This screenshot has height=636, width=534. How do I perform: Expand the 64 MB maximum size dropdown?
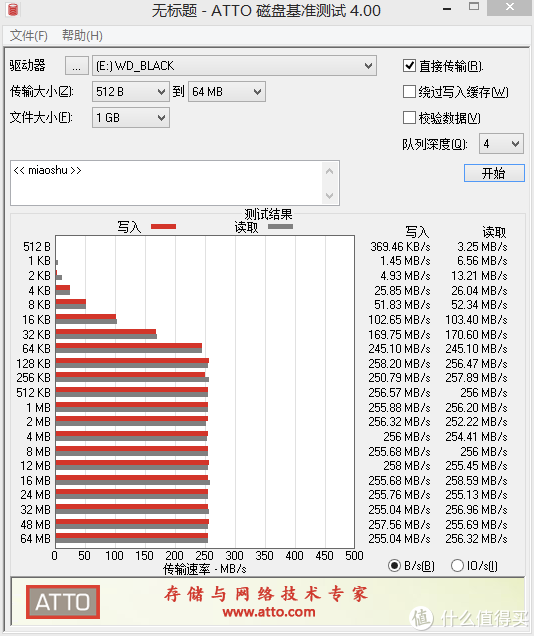(x=227, y=92)
